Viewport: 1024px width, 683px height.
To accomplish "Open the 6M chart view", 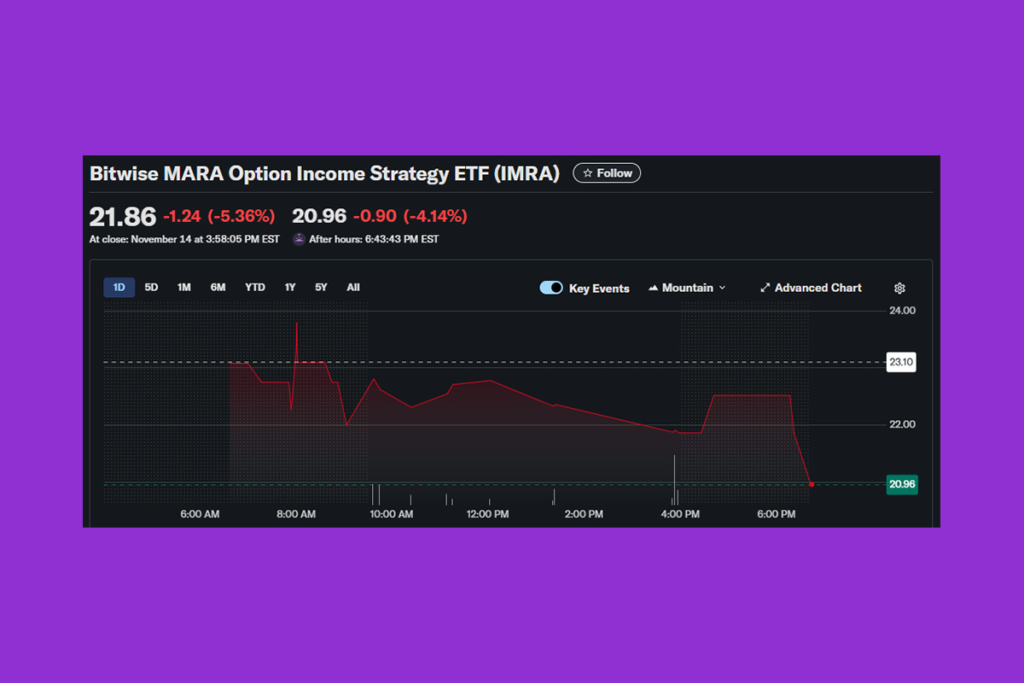I will [218, 287].
